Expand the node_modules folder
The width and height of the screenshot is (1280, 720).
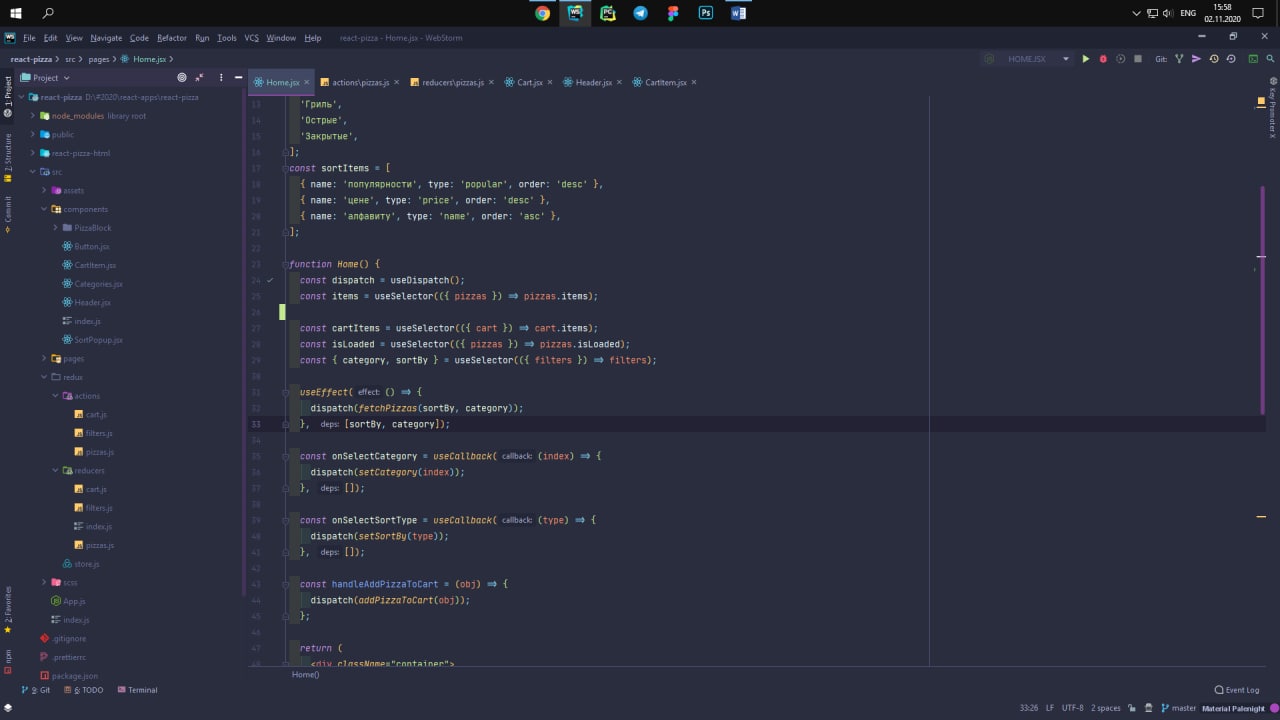click(32, 116)
